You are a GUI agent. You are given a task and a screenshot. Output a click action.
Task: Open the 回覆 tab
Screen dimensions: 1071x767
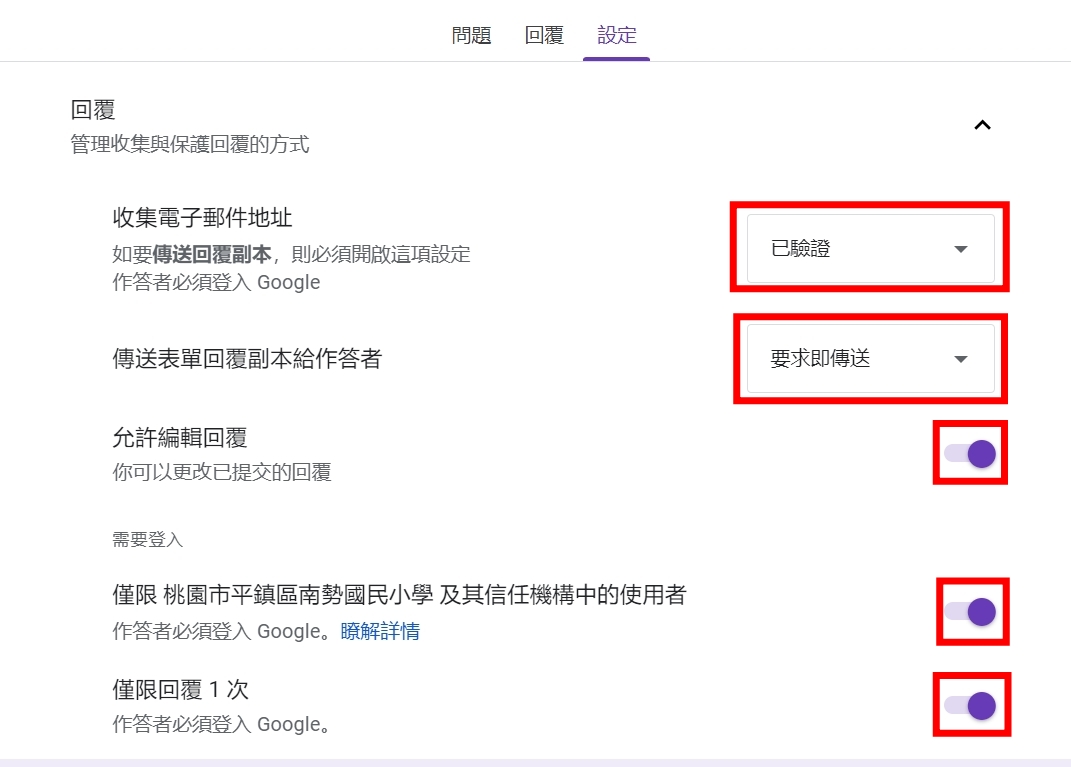(544, 36)
